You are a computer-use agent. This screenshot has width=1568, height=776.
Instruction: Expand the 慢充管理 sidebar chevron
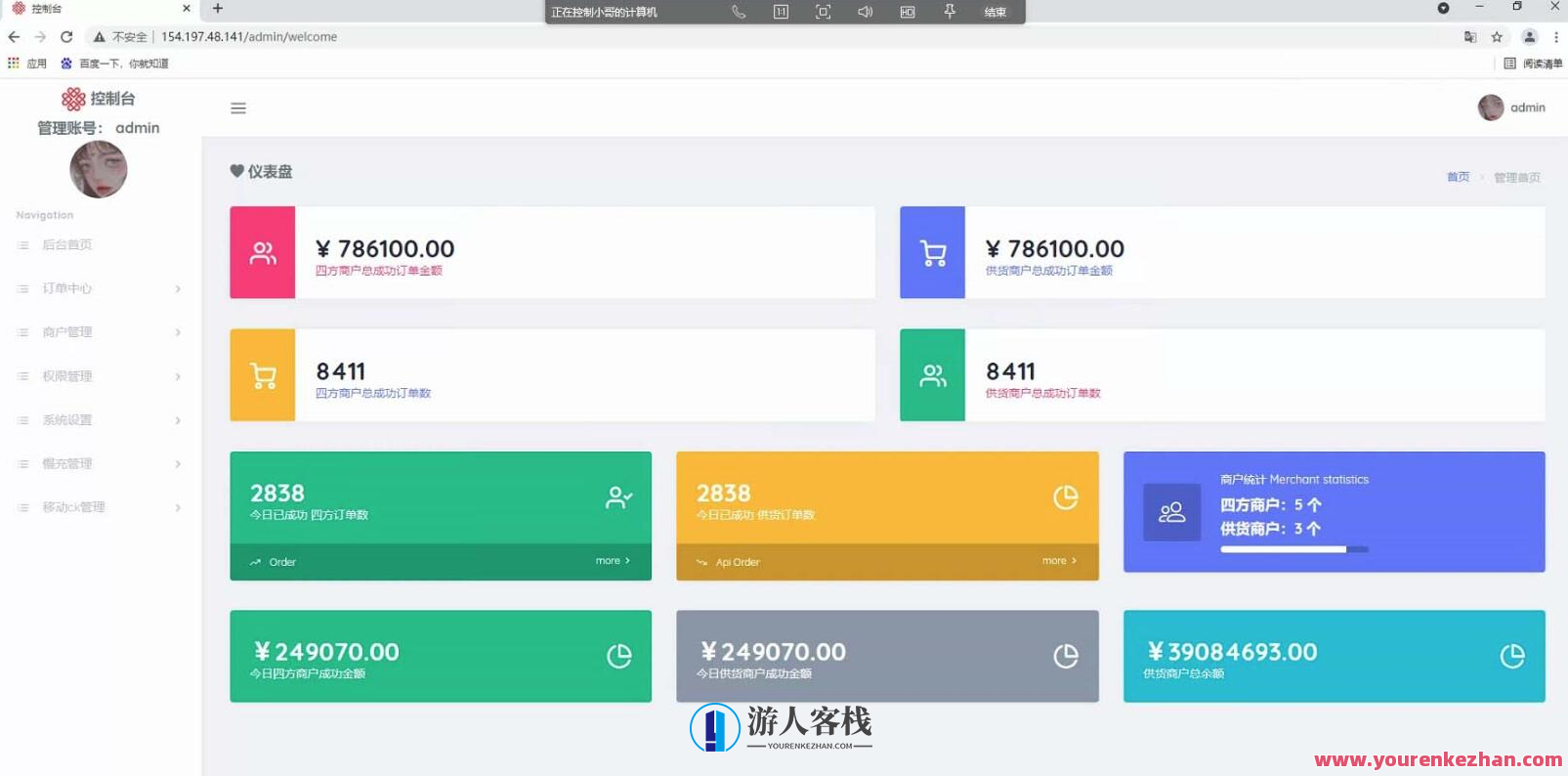tap(178, 464)
